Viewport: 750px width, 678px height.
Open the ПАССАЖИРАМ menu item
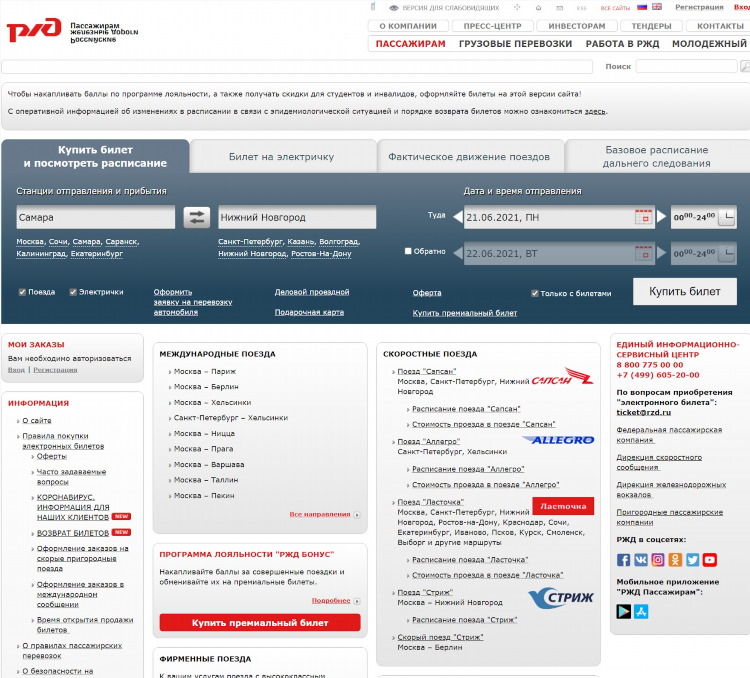pos(410,44)
